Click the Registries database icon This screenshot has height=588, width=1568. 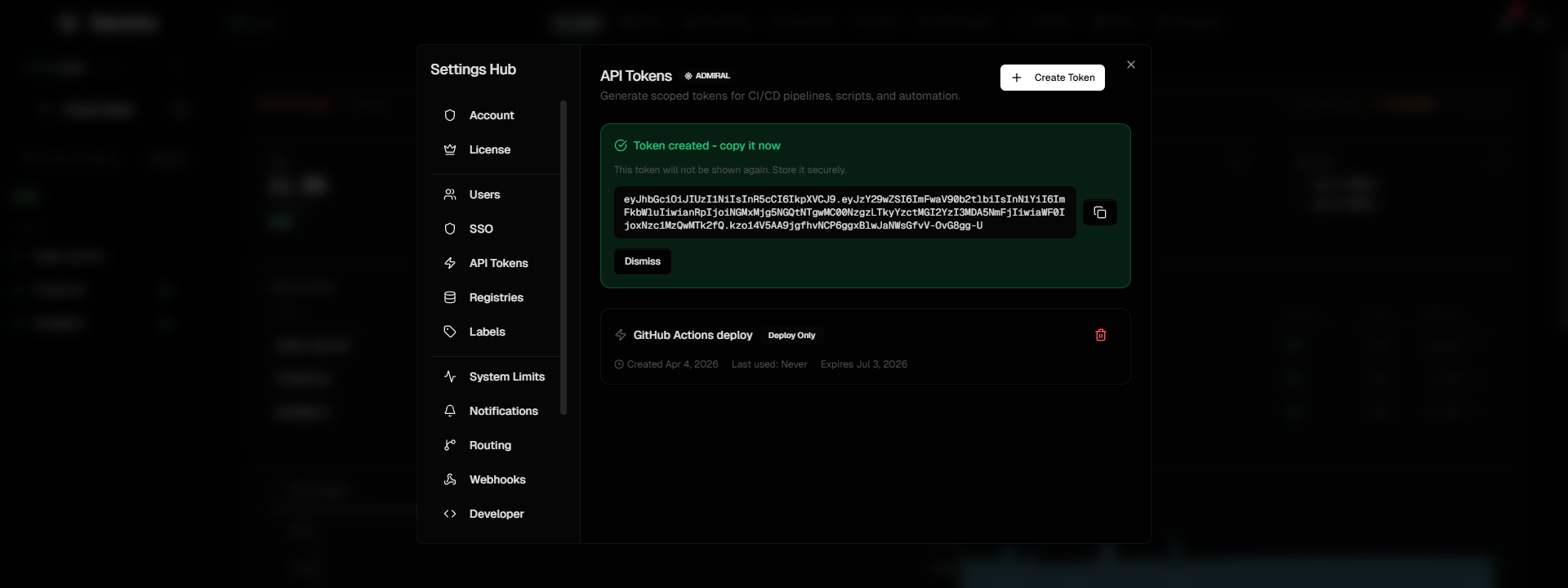tap(450, 297)
